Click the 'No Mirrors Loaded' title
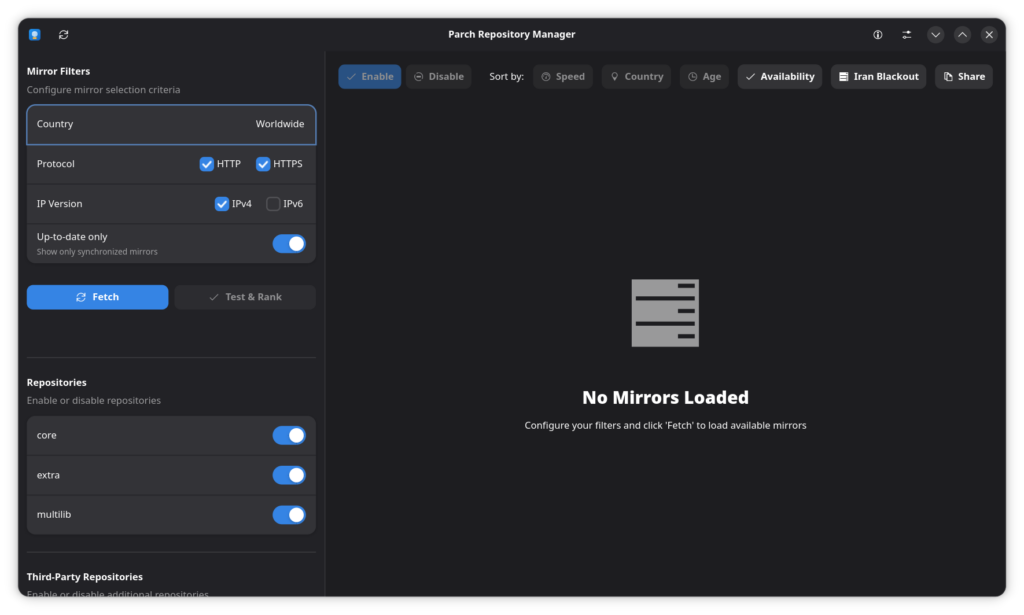The height and width of the screenshot is (615, 1024). coord(665,398)
